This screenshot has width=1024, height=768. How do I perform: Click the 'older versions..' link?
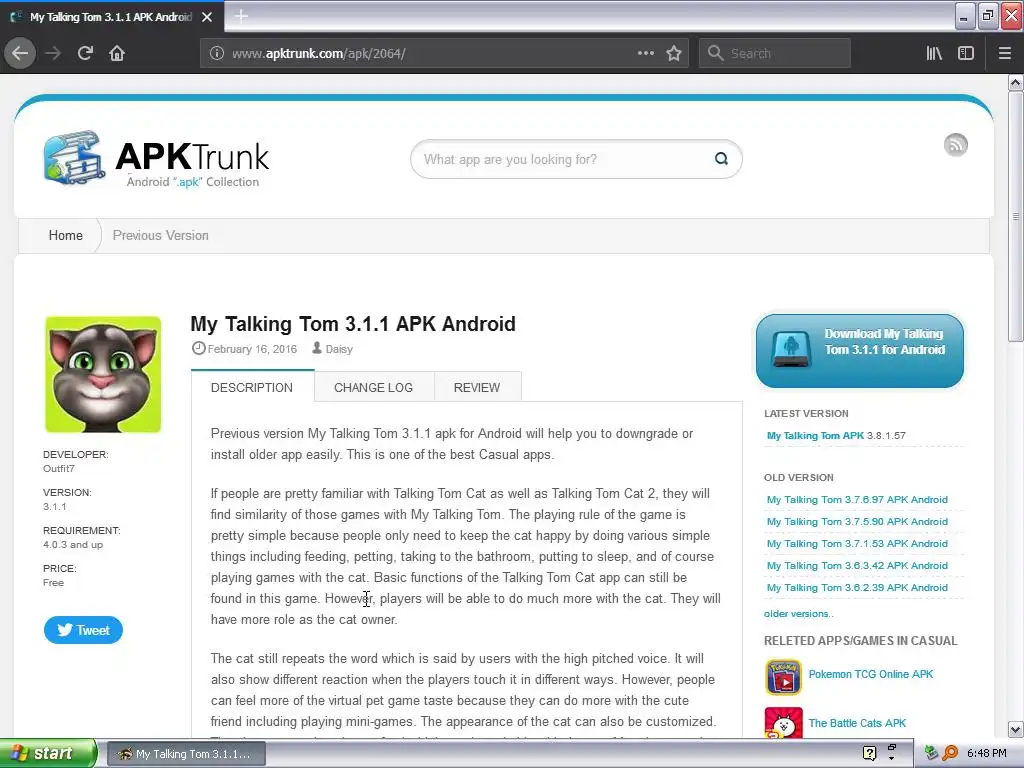(799, 614)
